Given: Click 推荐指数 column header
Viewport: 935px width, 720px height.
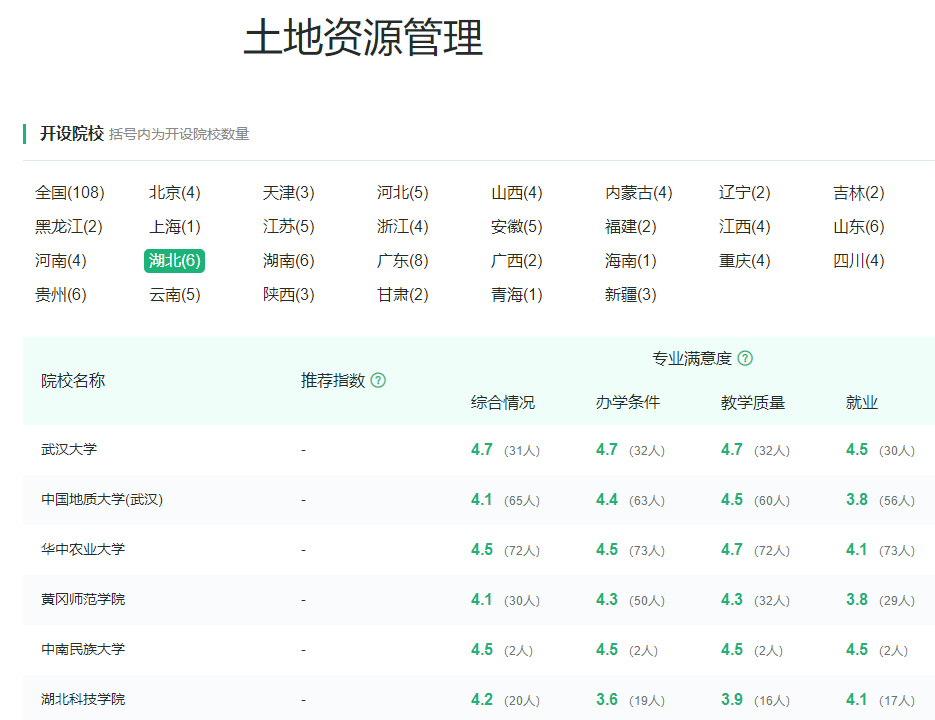Looking at the screenshot, I should pyautogui.click(x=333, y=381).
